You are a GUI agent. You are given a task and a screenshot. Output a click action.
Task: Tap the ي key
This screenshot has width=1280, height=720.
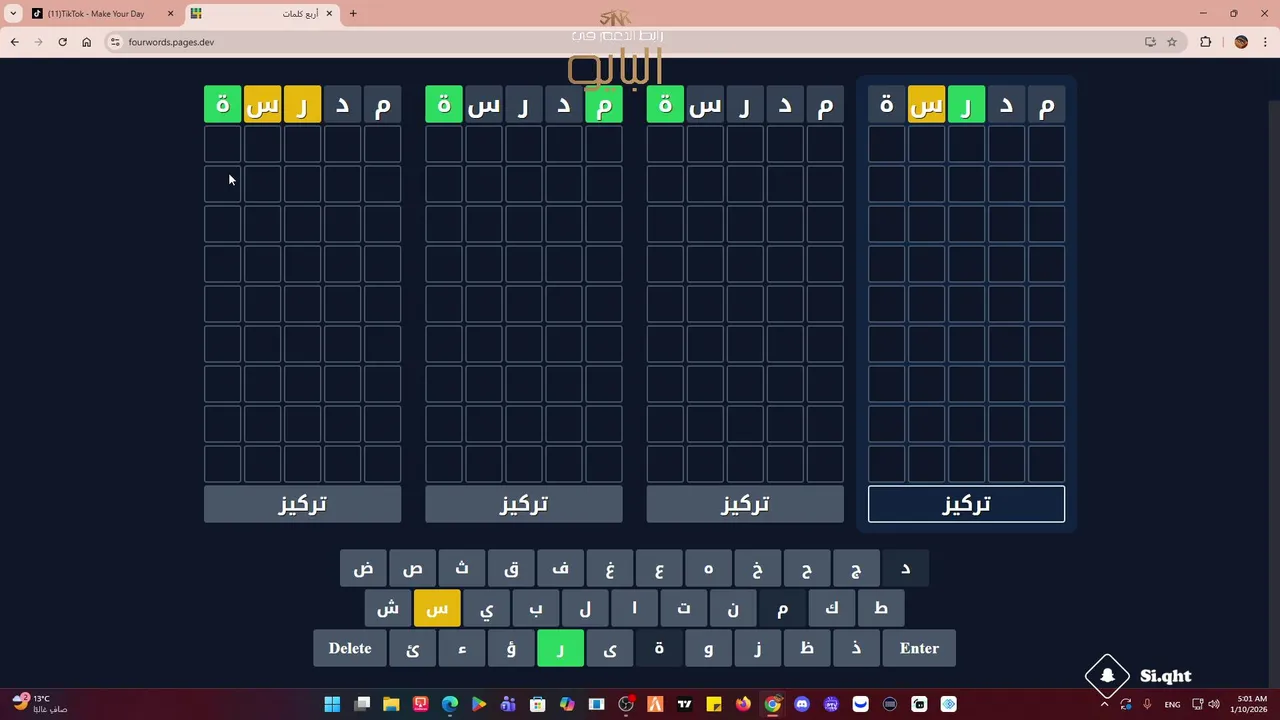point(486,608)
